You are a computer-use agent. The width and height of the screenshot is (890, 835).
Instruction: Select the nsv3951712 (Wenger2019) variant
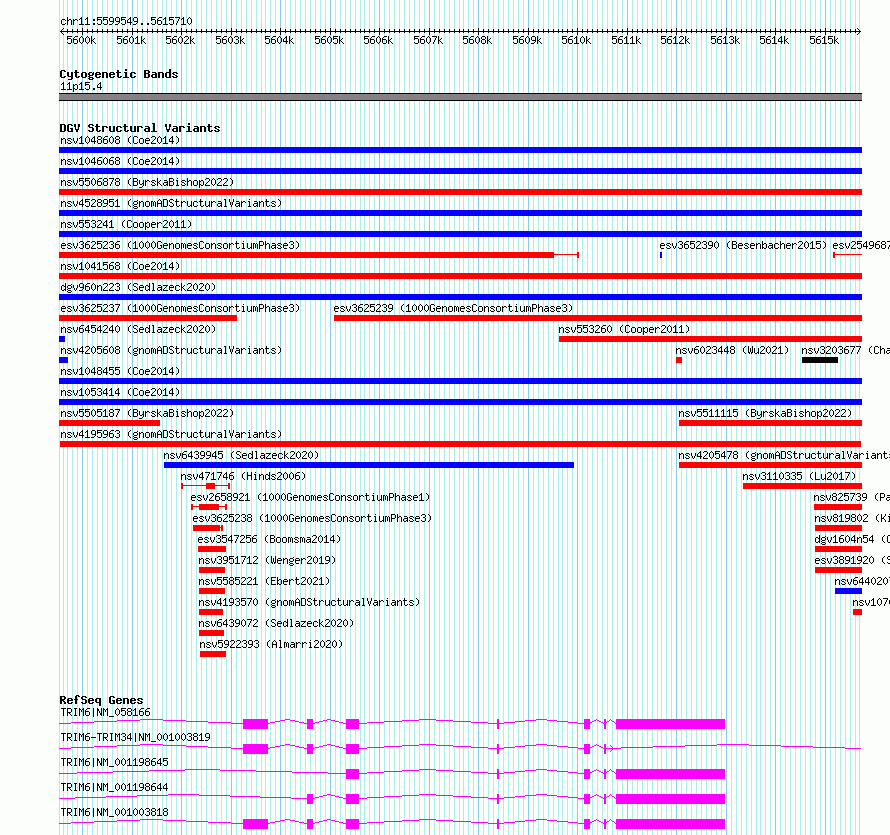(267, 560)
